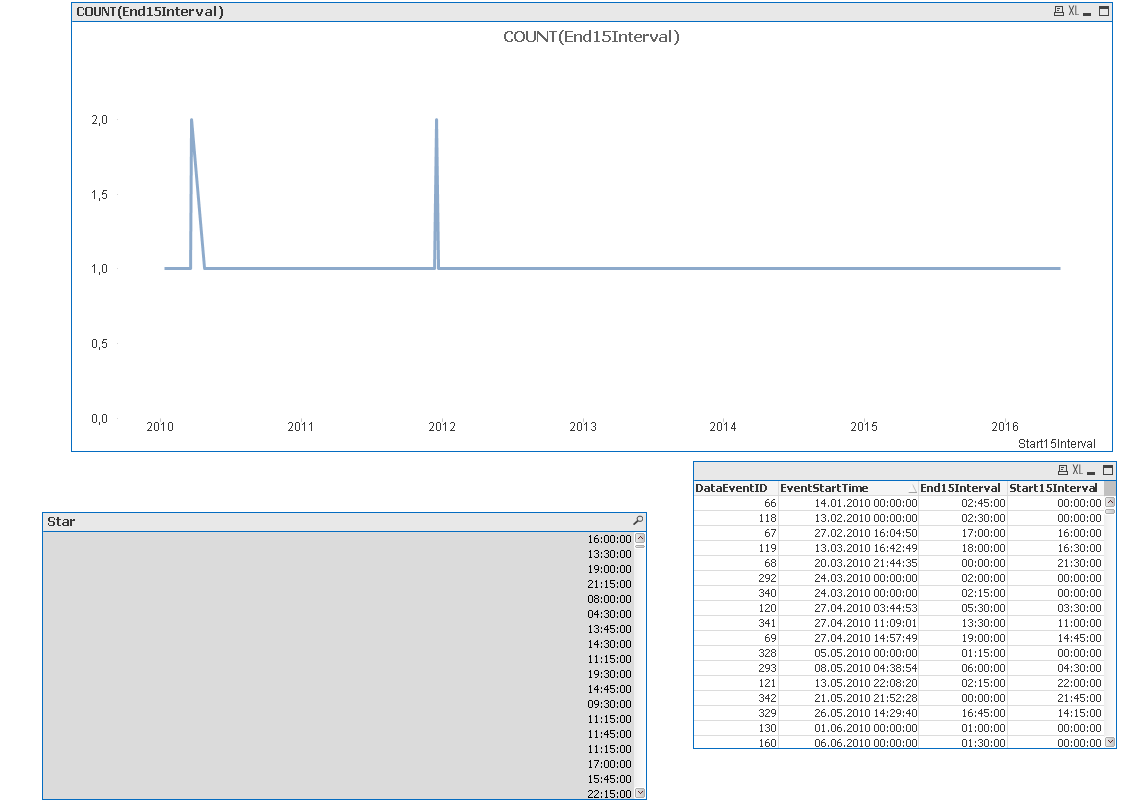Select 04:30:00 in the Star list

[338, 615]
